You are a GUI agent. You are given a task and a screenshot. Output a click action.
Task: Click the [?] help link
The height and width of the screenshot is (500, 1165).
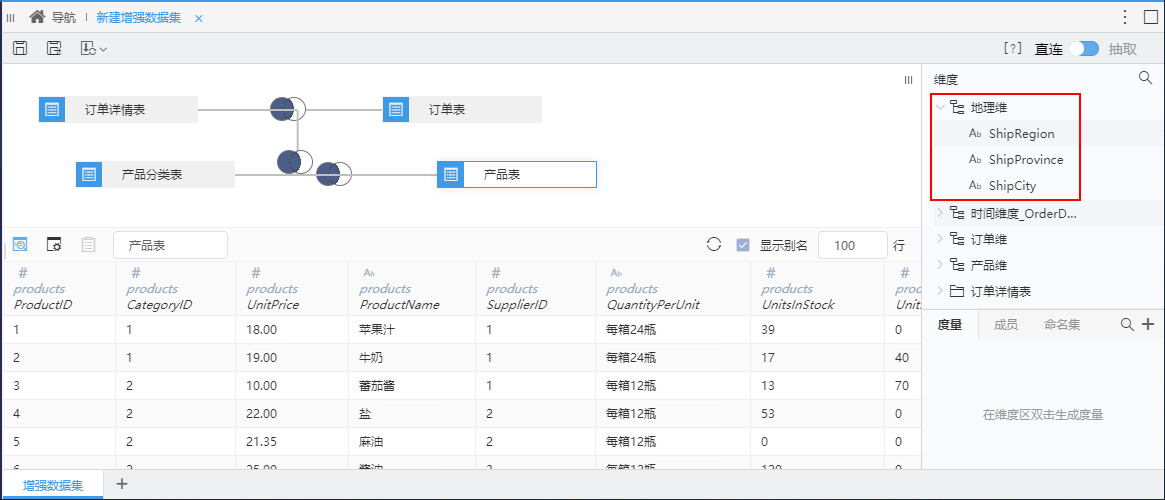(x=1013, y=48)
